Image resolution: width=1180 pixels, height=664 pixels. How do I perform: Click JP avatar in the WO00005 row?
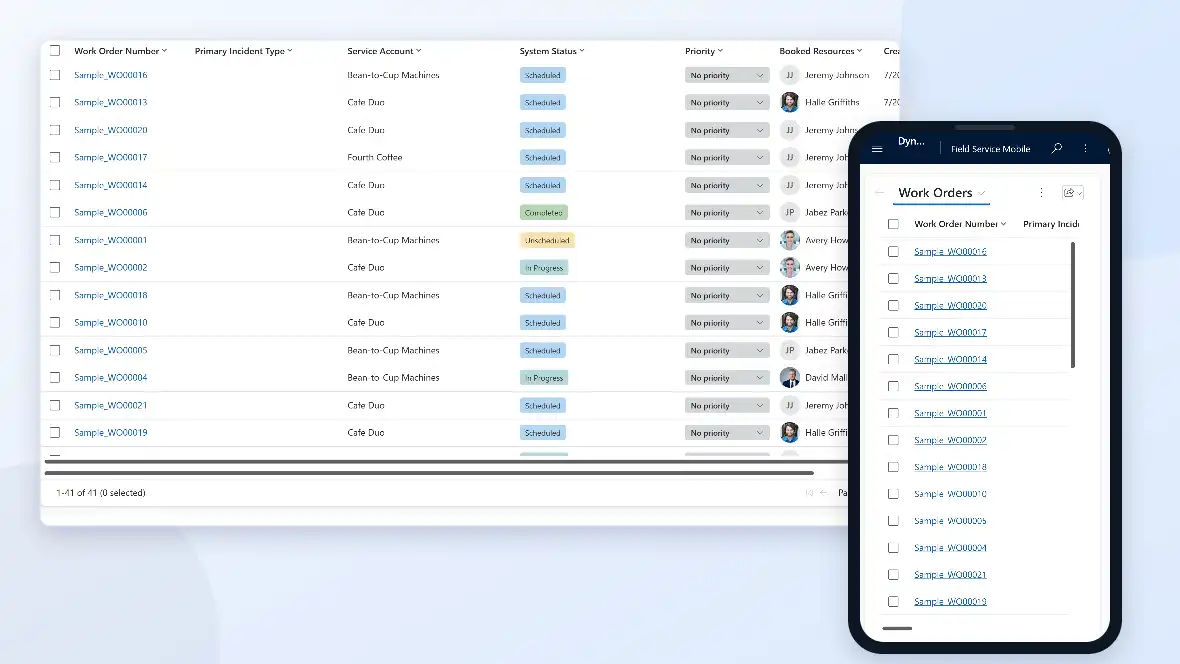click(789, 350)
